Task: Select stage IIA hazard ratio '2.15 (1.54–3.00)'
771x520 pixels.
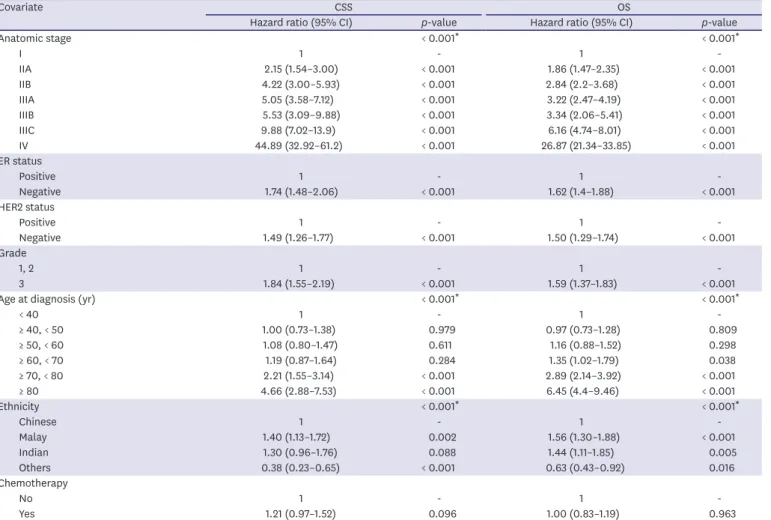Action: pos(301,69)
